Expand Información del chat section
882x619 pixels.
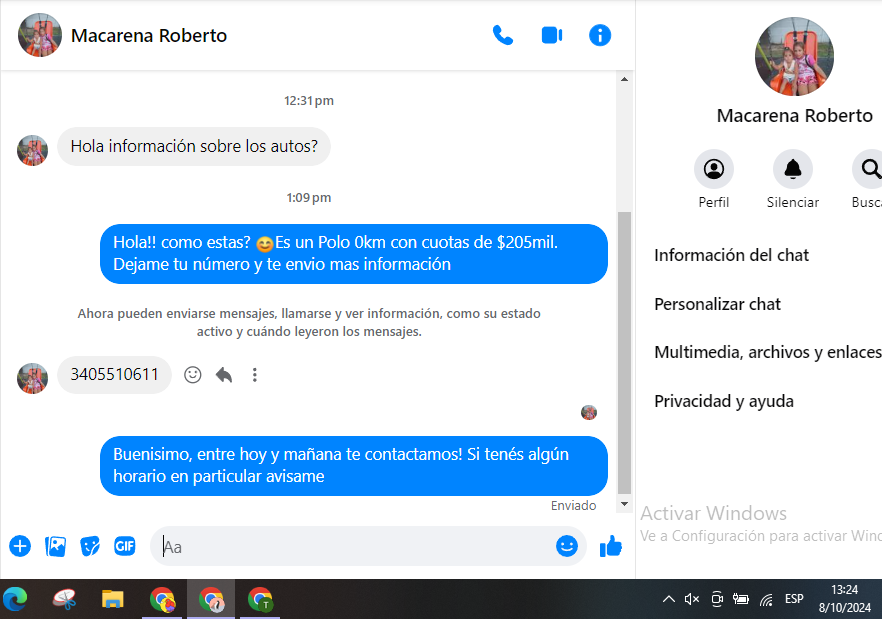[x=732, y=255]
